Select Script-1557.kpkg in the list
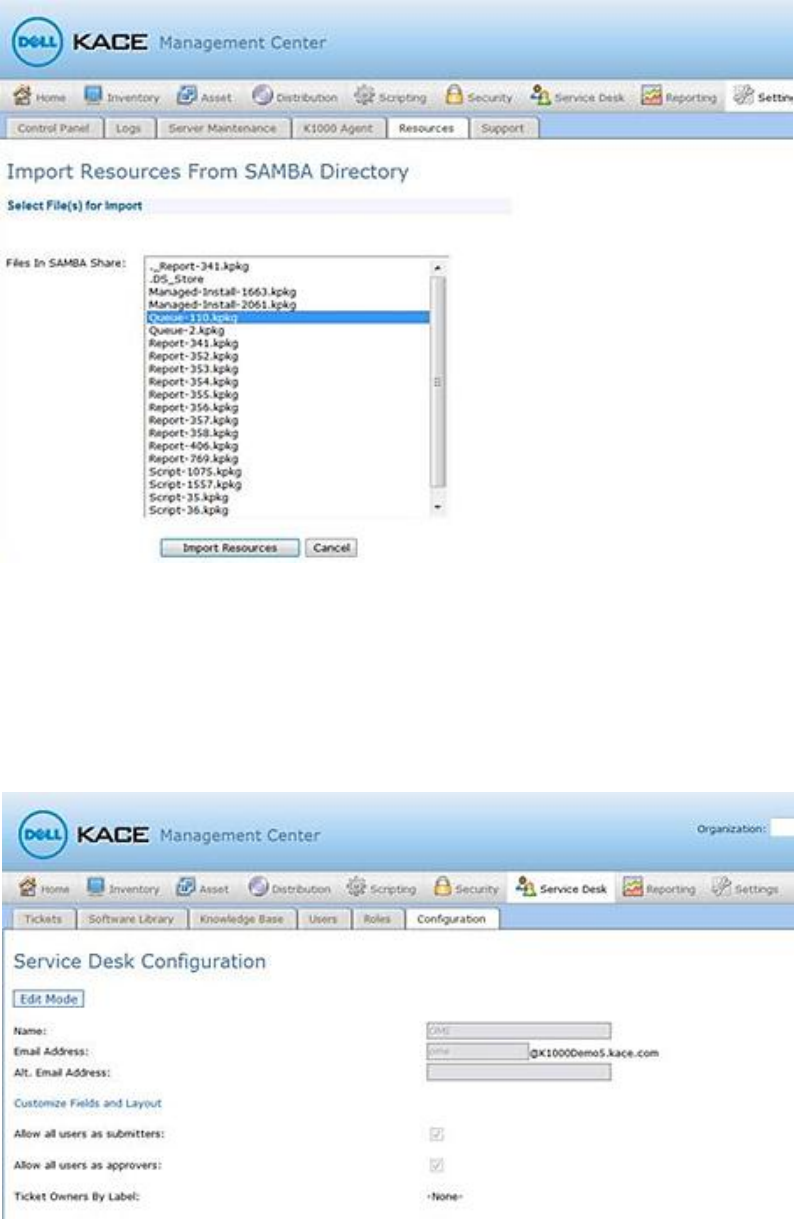The width and height of the screenshot is (794, 1219). click(288, 484)
